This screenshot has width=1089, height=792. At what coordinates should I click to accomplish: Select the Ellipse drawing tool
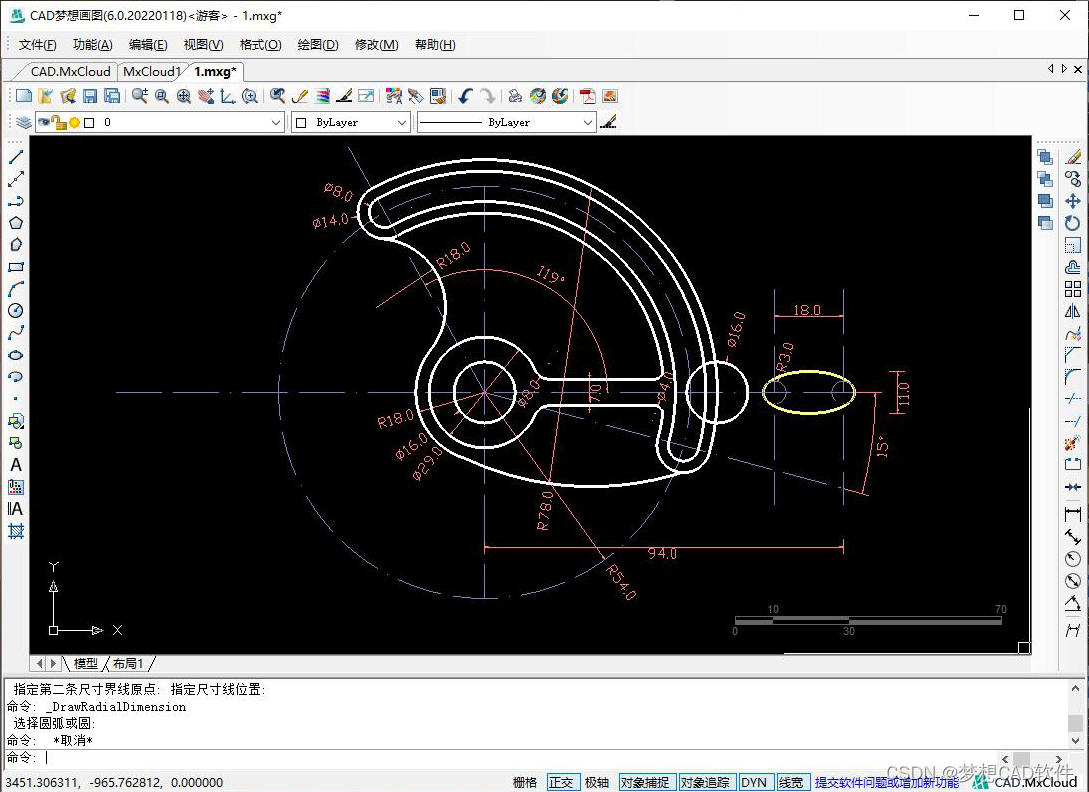[x=15, y=355]
